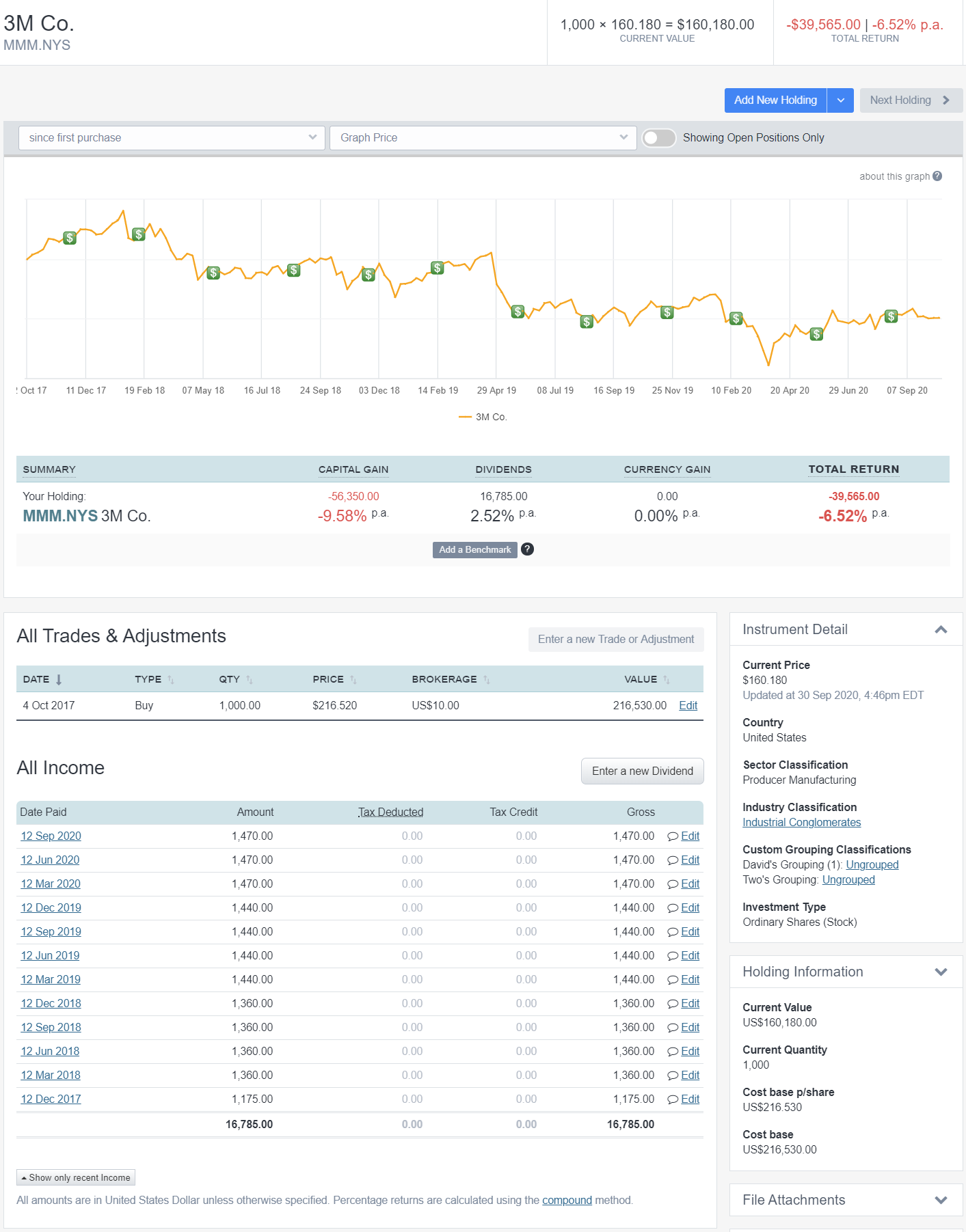Click the about this graph help icon

click(x=937, y=176)
